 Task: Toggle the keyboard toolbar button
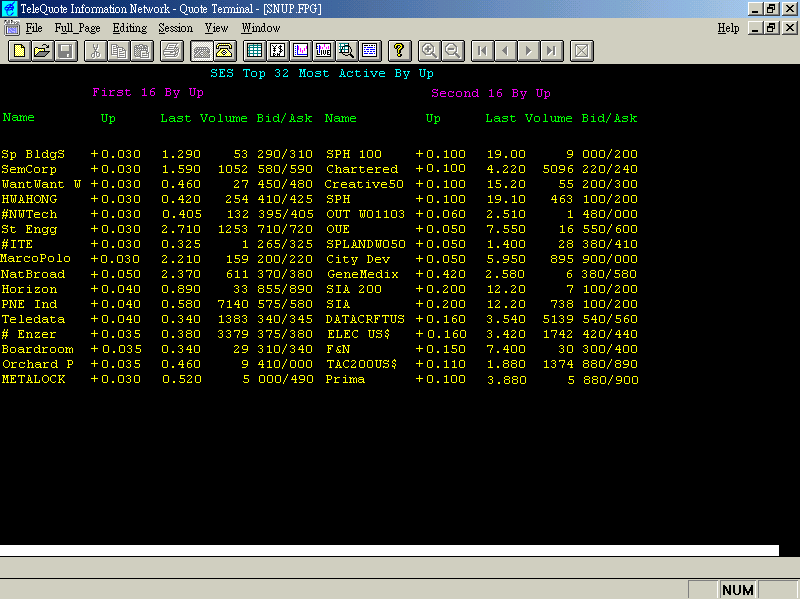[x=201, y=51]
